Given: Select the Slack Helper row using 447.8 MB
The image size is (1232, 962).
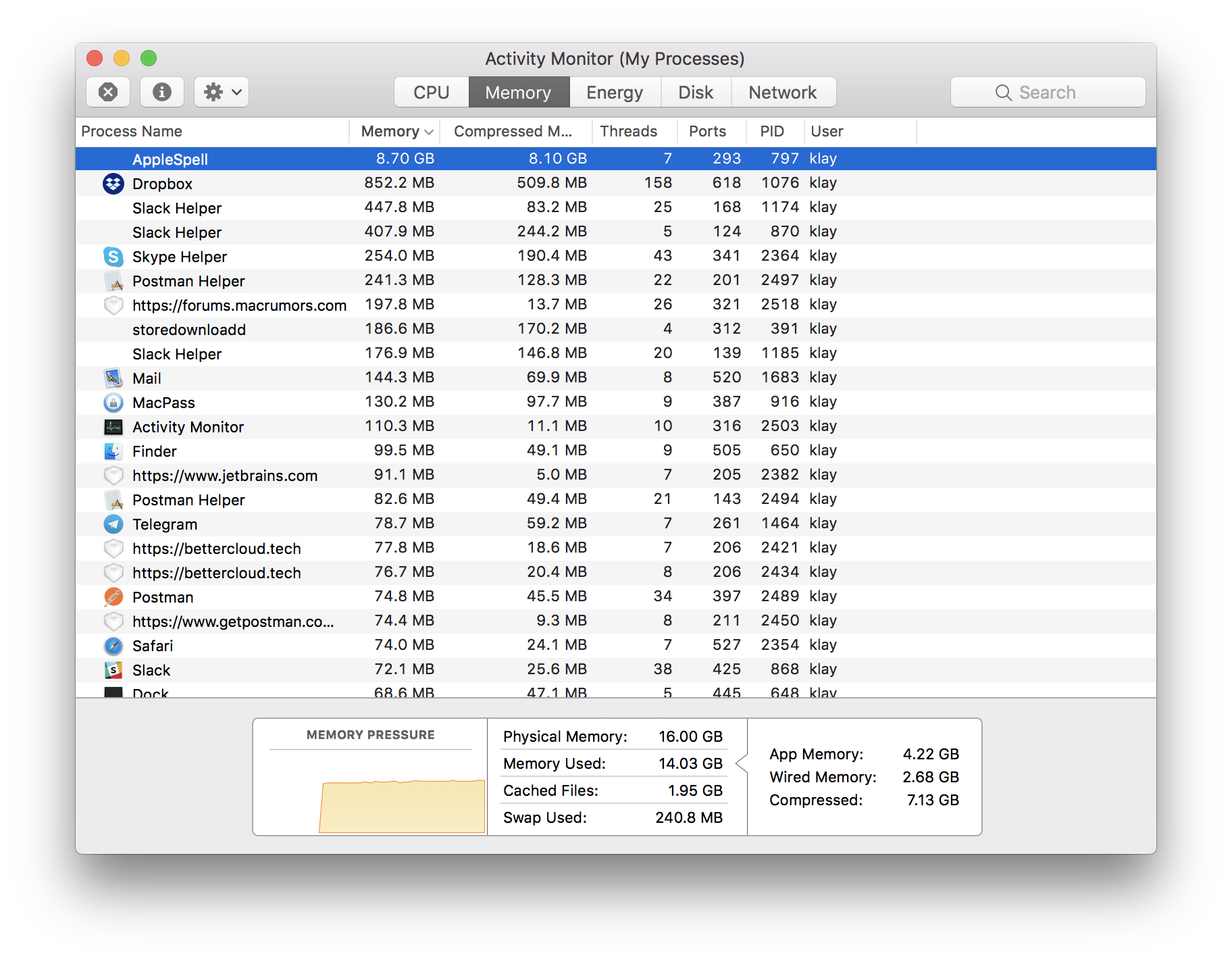Looking at the screenshot, I should (x=615, y=207).
